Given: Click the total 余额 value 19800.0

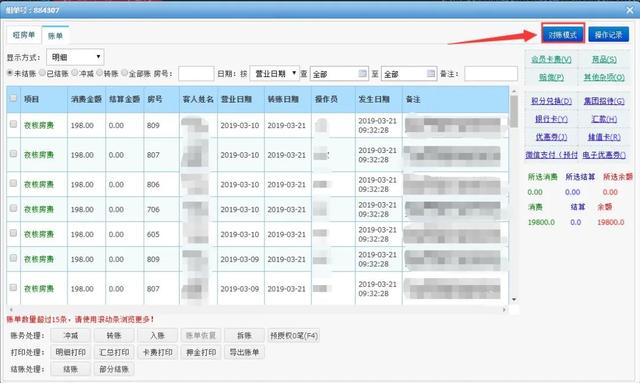Looking at the screenshot, I should 611,223.
